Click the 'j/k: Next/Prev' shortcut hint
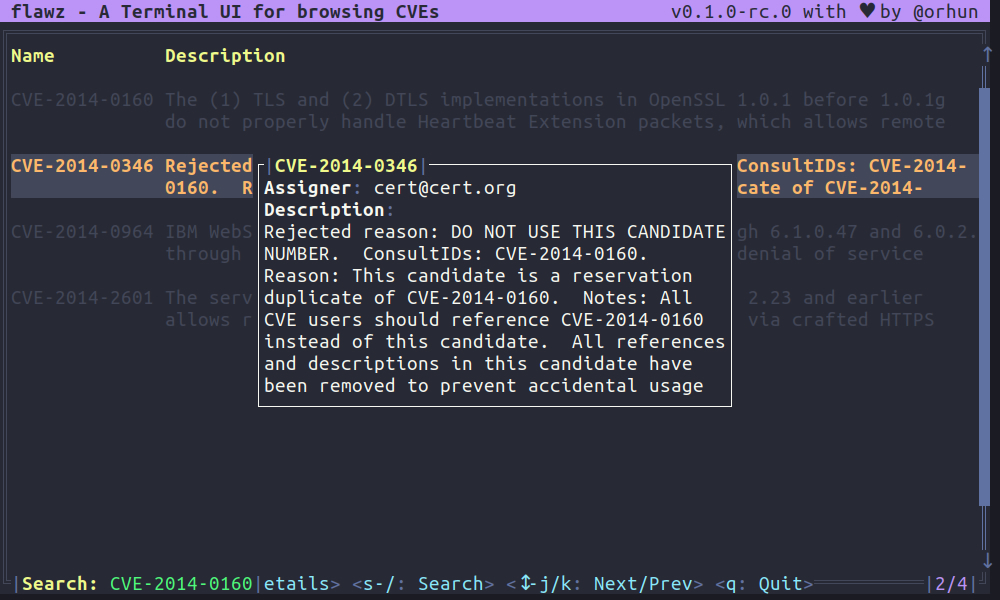This screenshot has height=600, width=1000. click(605, 583)
